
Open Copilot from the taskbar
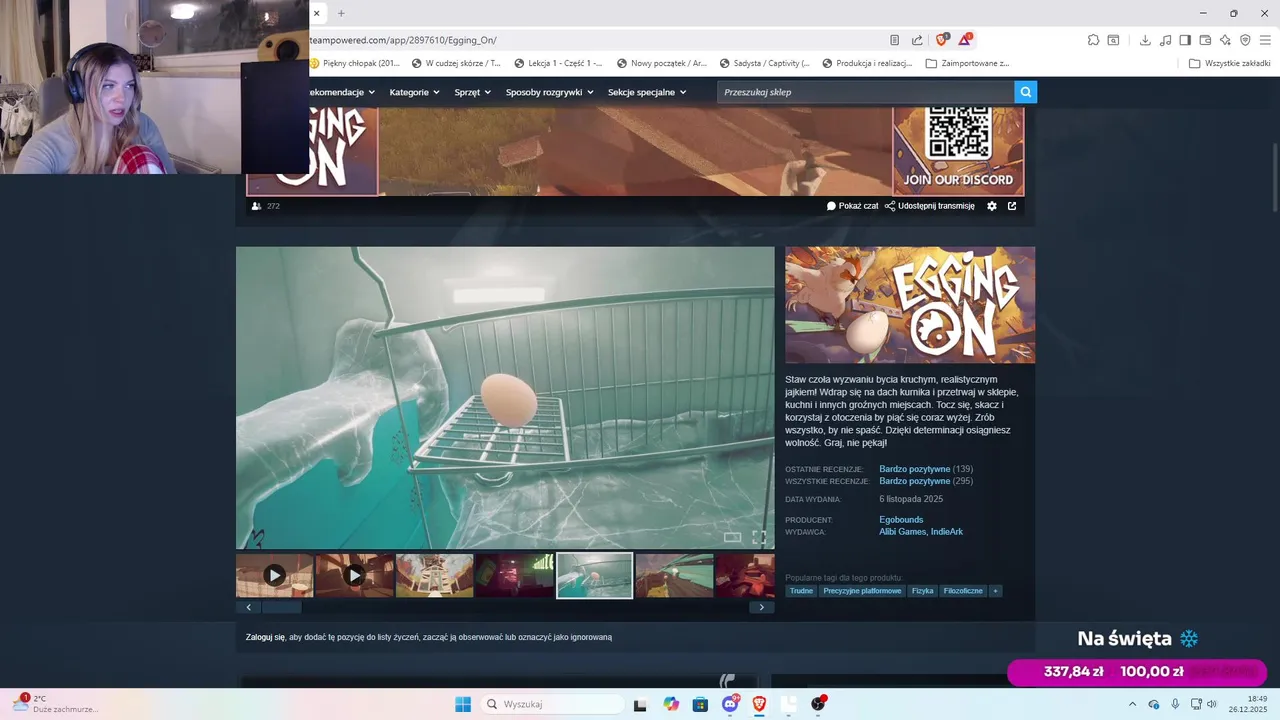click(671, 704)
